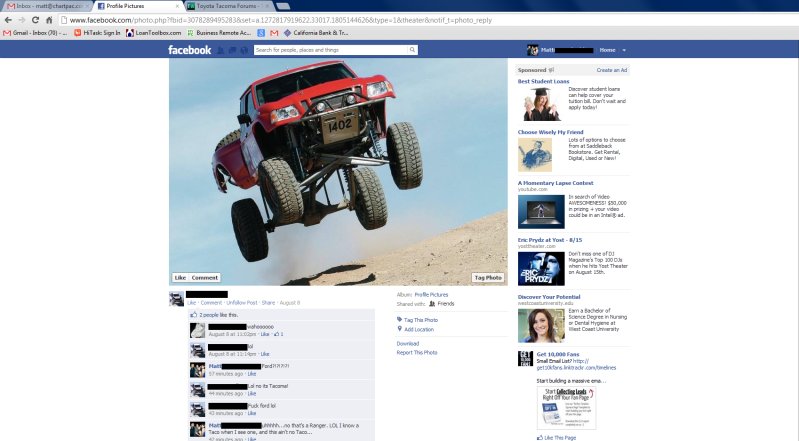
Task: Click the Eric Prydz ad thumbnail
Action: (541, 269)
